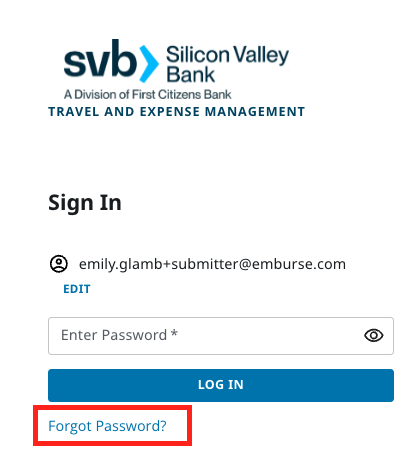Select the EDIT link under the email
The width and height of the screenshot is (418, 473).
pyautogui.click(x=77, y=289)
